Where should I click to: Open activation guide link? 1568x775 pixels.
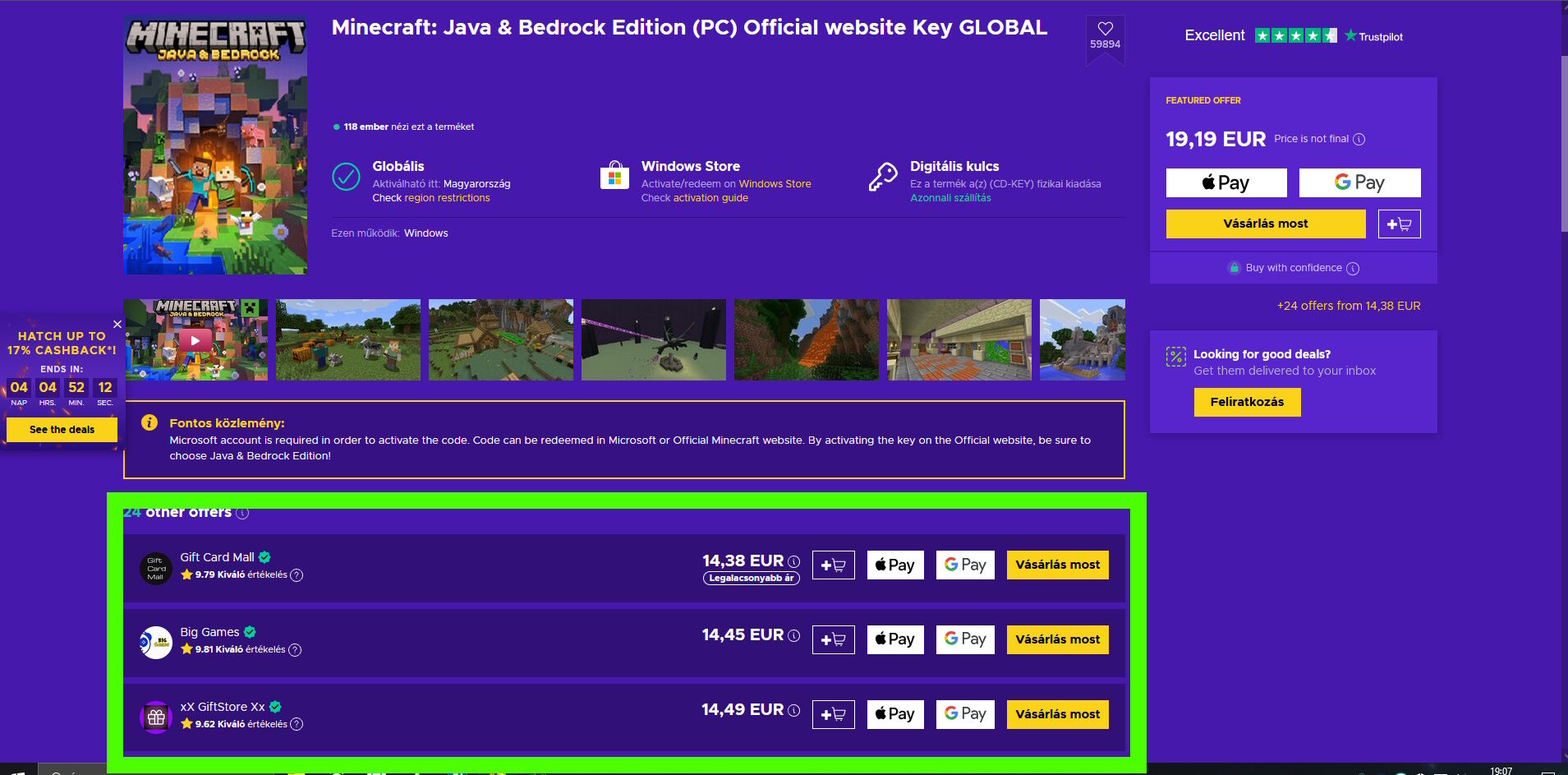point(710,198)
